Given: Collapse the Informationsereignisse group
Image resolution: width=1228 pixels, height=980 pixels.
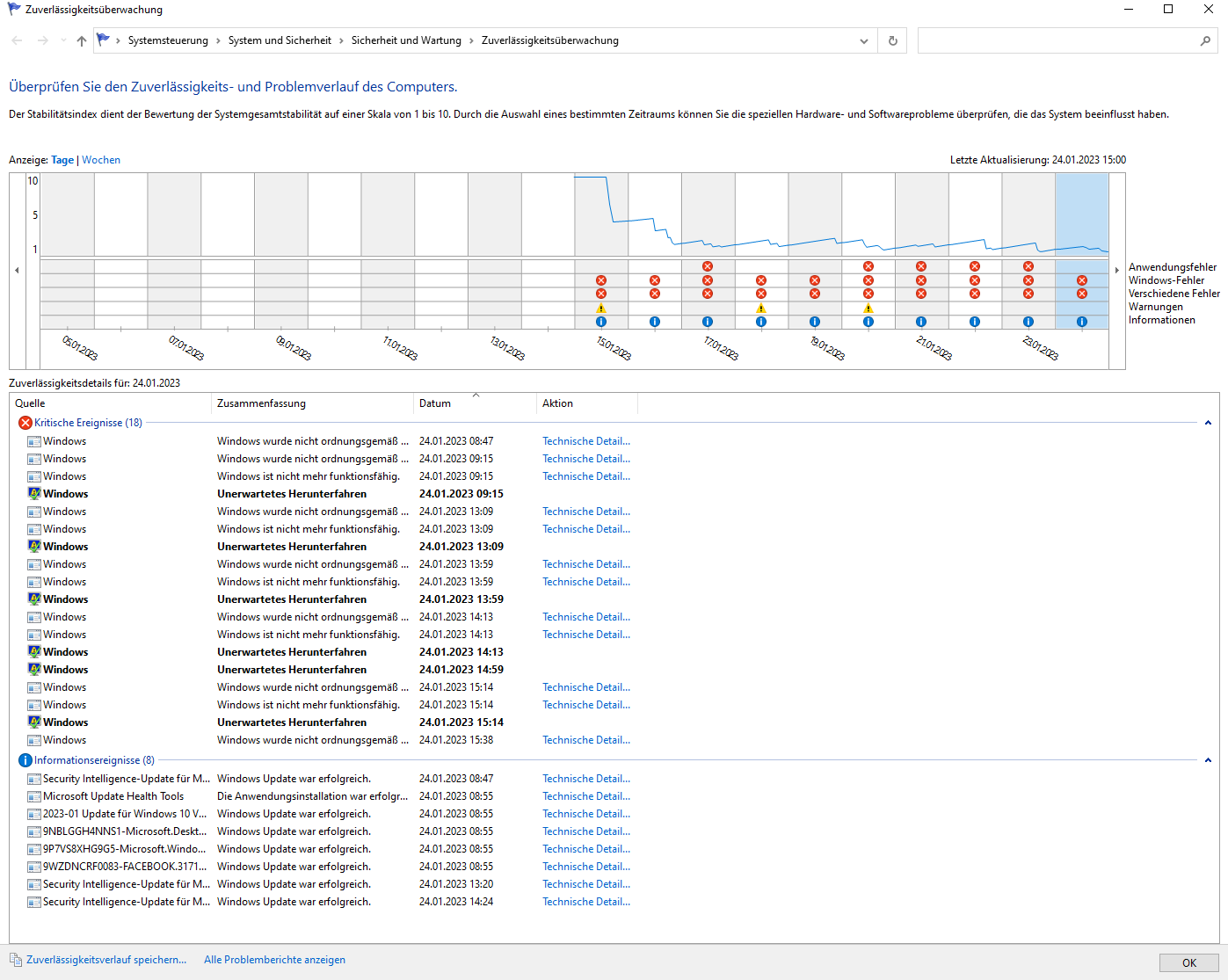Looking at the screenshot, I should click(x=1208, y=760).
